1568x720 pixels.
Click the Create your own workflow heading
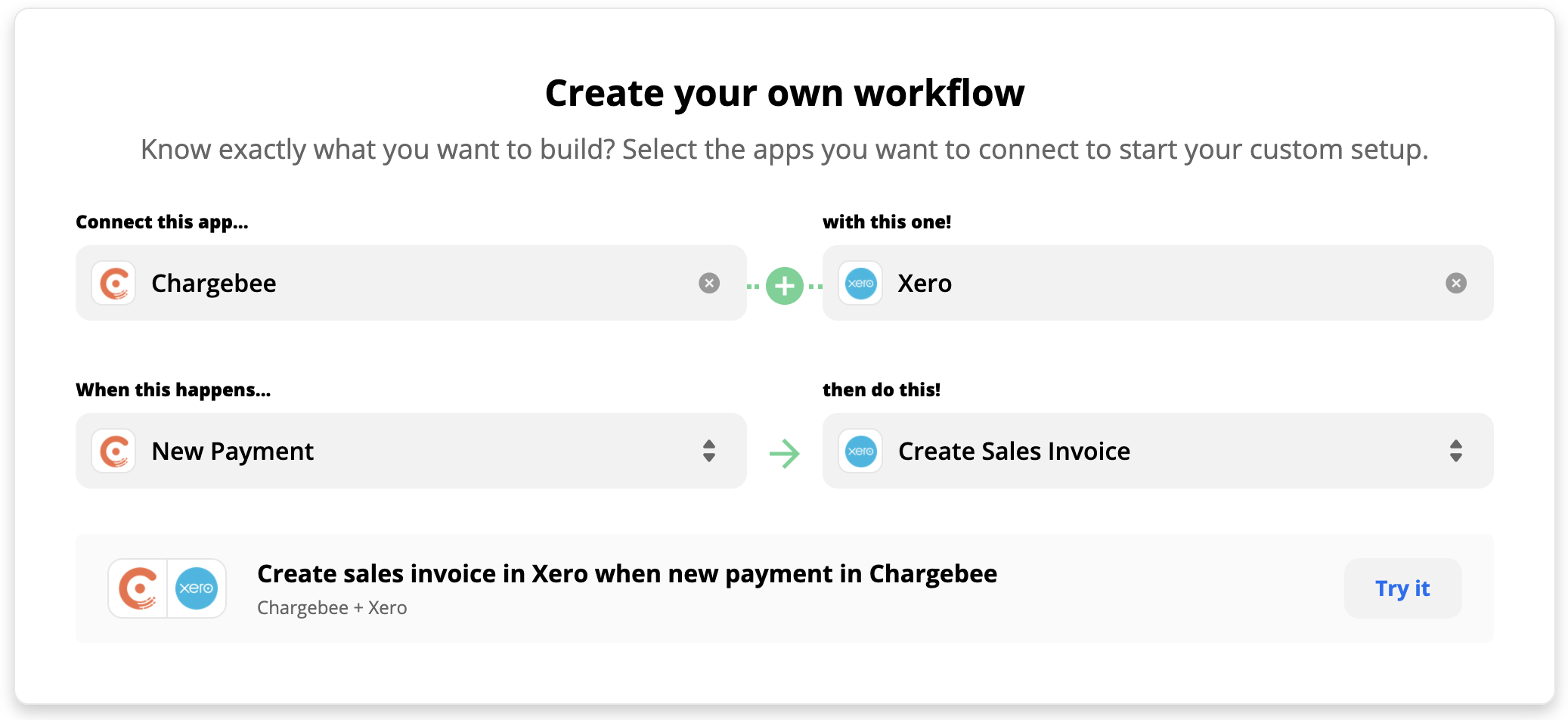(x=784, y=93)
